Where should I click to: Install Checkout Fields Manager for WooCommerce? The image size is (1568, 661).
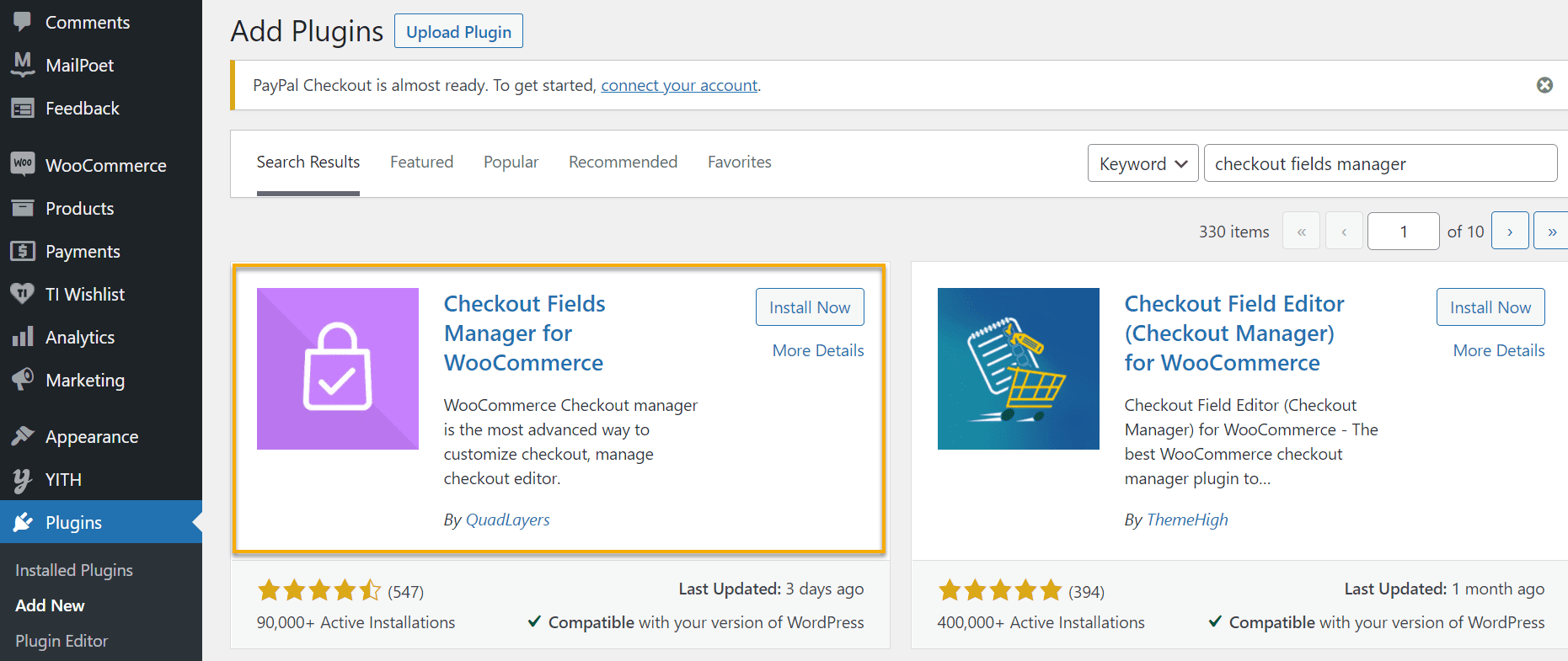pyautogui.click(x=810, y=307)
